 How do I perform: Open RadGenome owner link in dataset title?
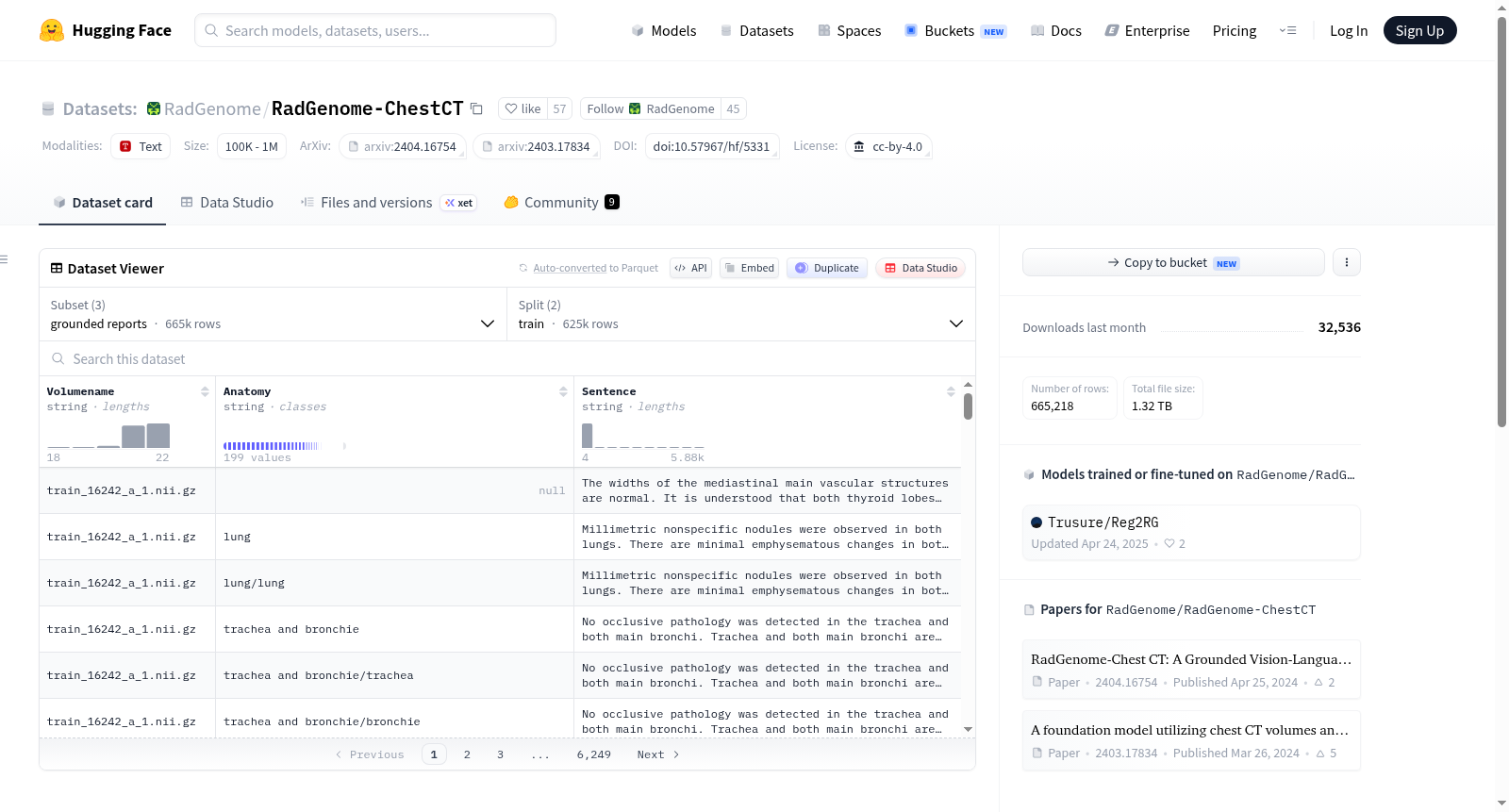point(212,108)
